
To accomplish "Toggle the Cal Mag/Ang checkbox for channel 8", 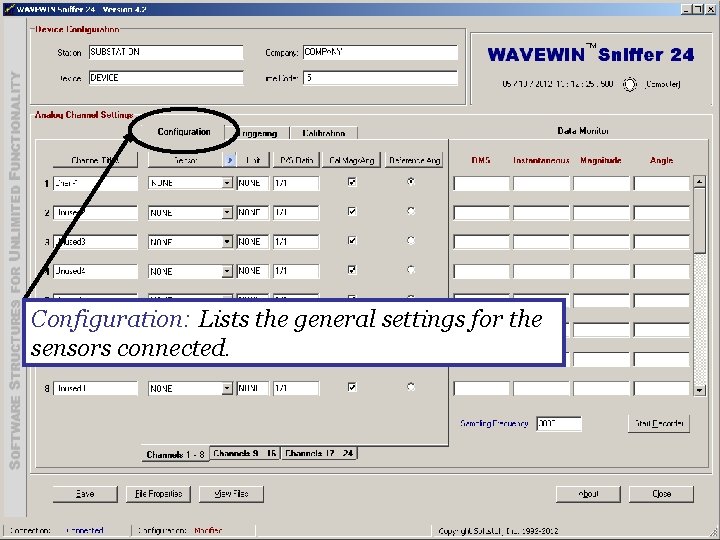I will [x=352, y=388].
